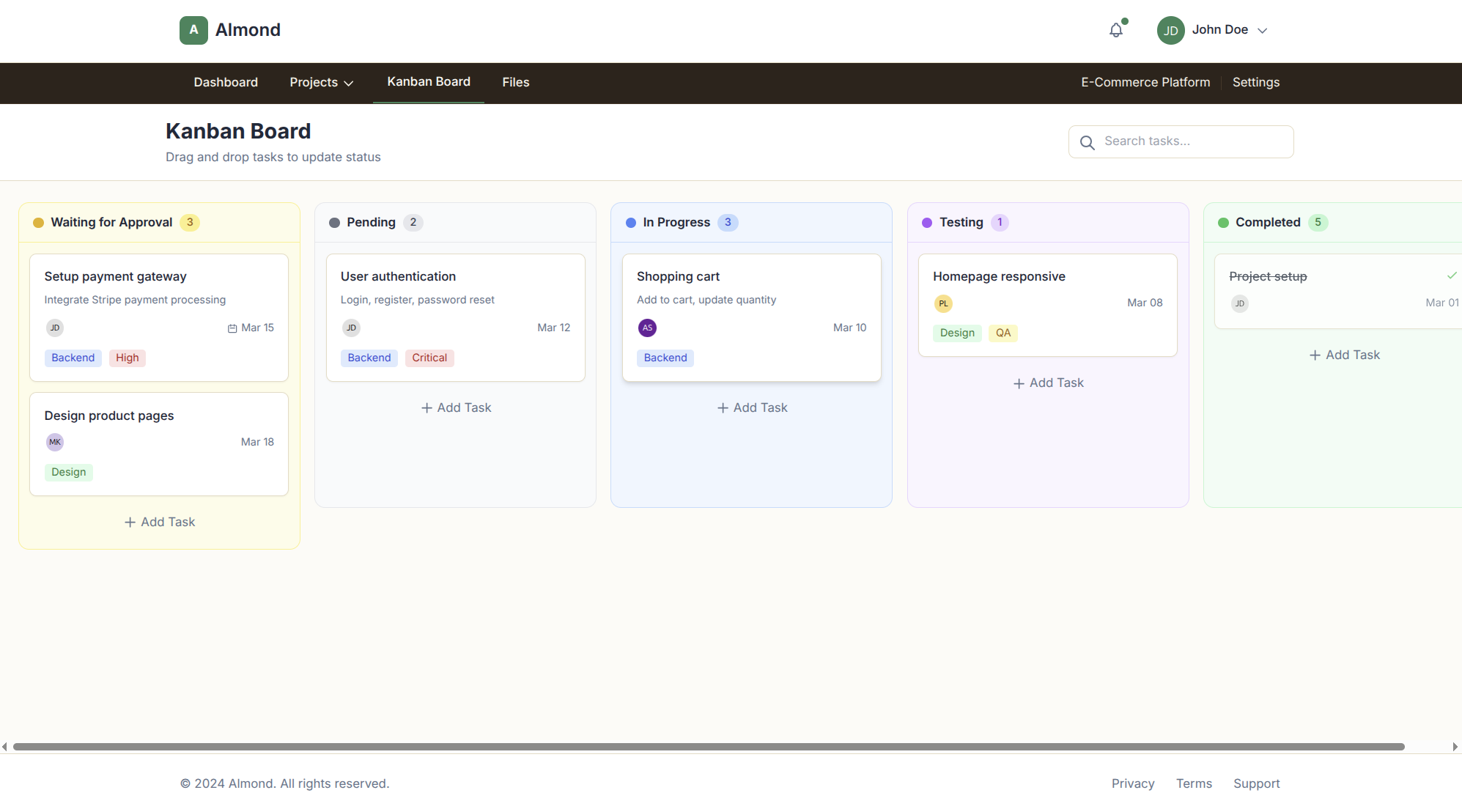Click AS avatar on Shopping cart card
Screen dimensions: 1462x812
click(647, 328)
